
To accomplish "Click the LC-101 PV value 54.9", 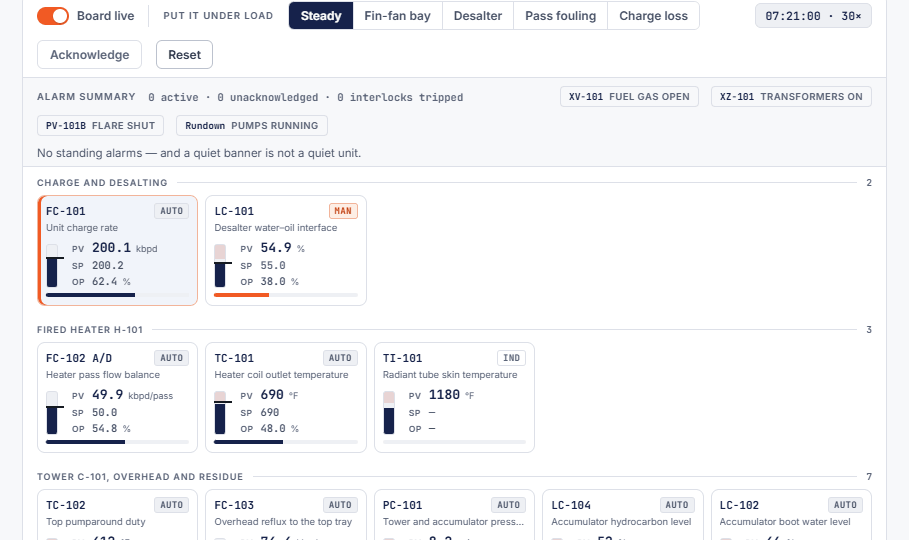I will (276, 248).
